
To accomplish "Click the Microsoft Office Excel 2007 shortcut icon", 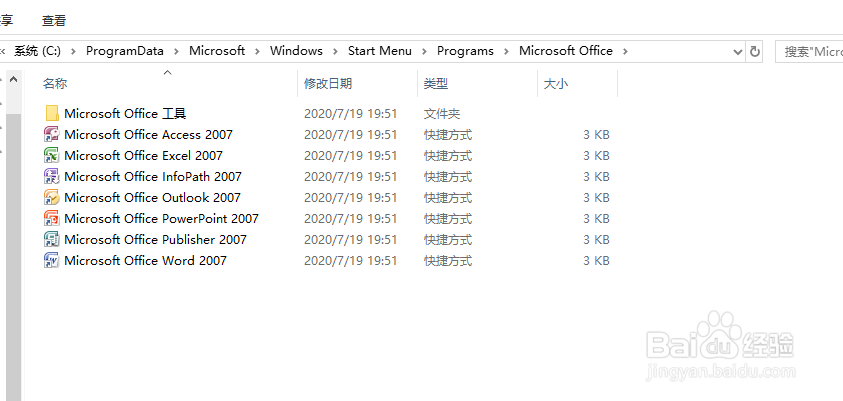I will point(52,156).
